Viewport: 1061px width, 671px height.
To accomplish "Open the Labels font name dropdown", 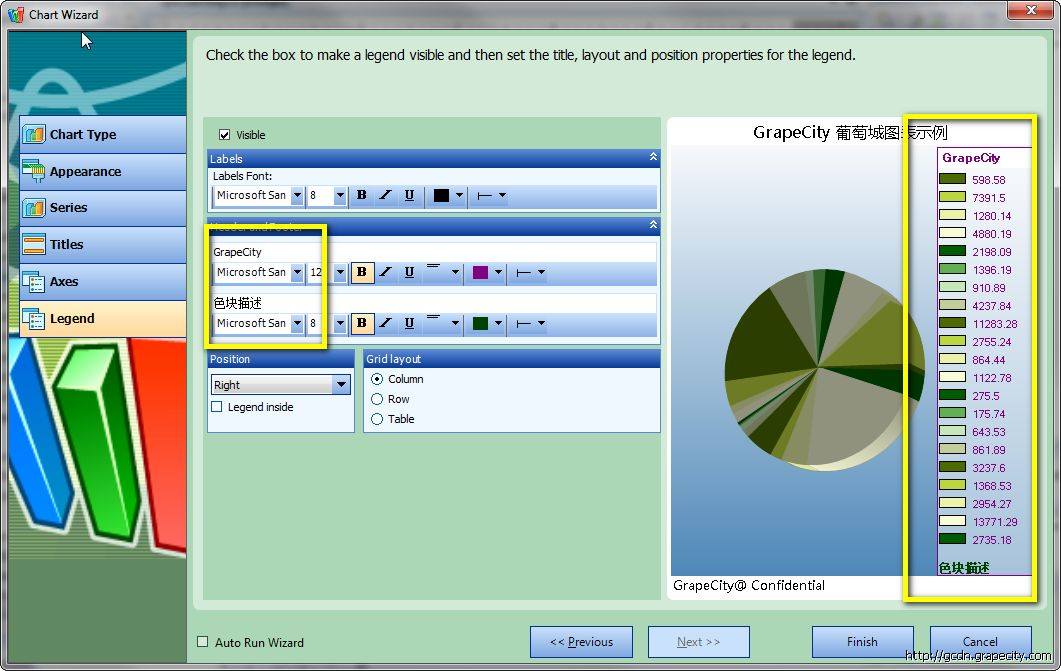I will coord(296,196).
